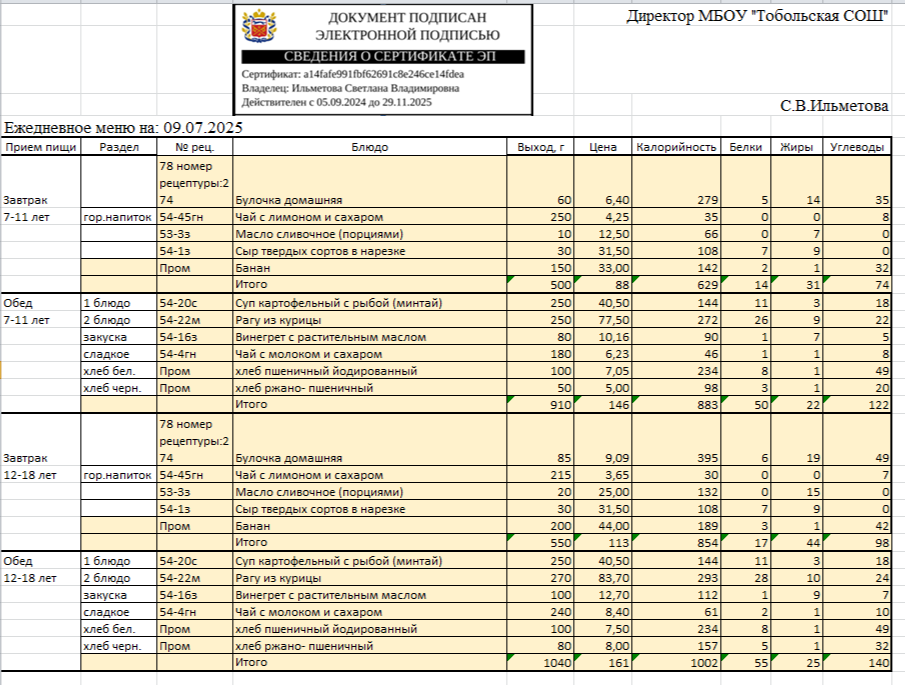905x685 pixels.
Task: Select output total '500' for breakfast 7-11
Action: coord(541,285)
